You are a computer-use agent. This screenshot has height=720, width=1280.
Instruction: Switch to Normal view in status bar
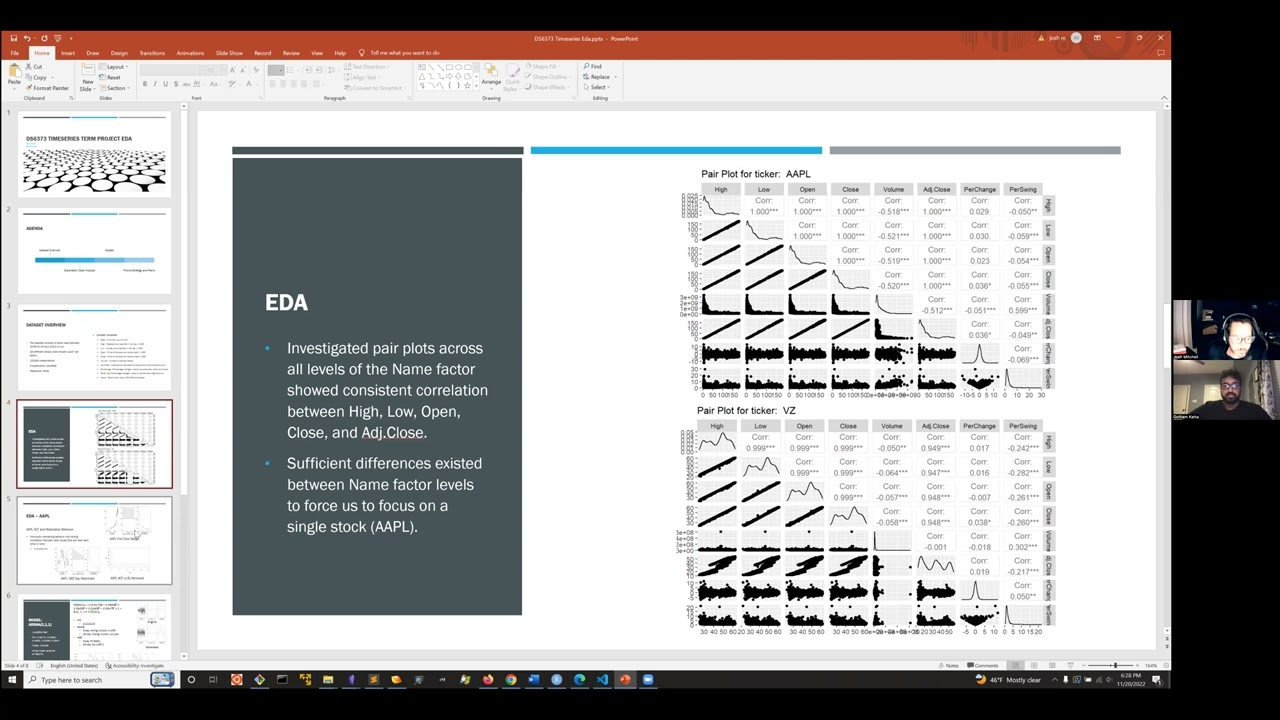1015,665
